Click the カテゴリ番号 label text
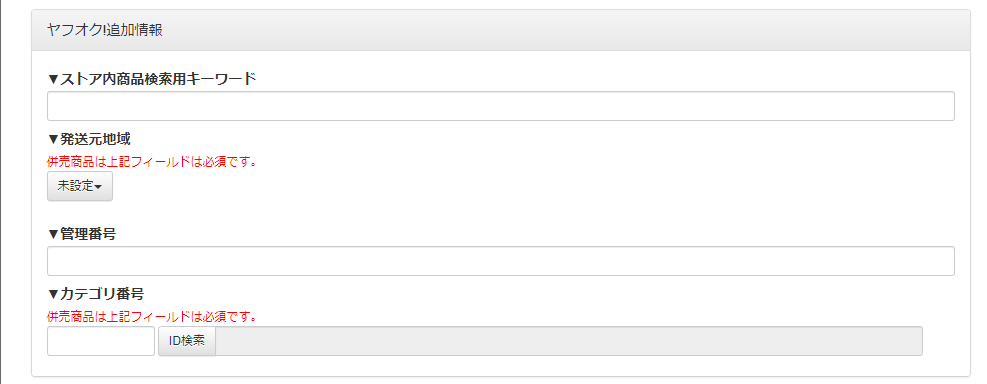 pyautogui.click(x=102, y=294)
